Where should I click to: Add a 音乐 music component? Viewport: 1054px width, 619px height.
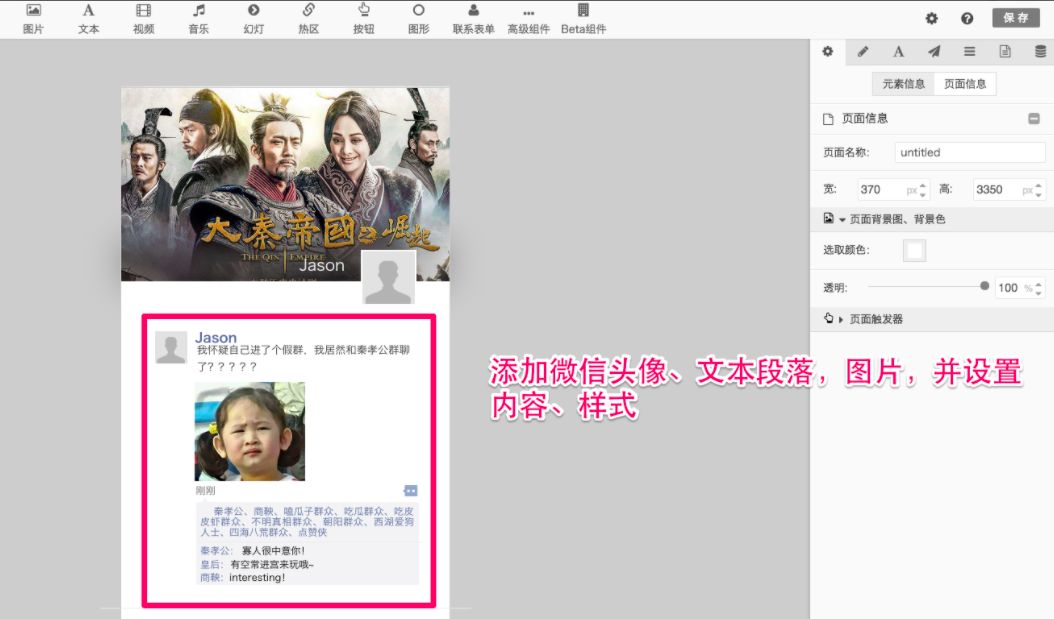[198, 18]
